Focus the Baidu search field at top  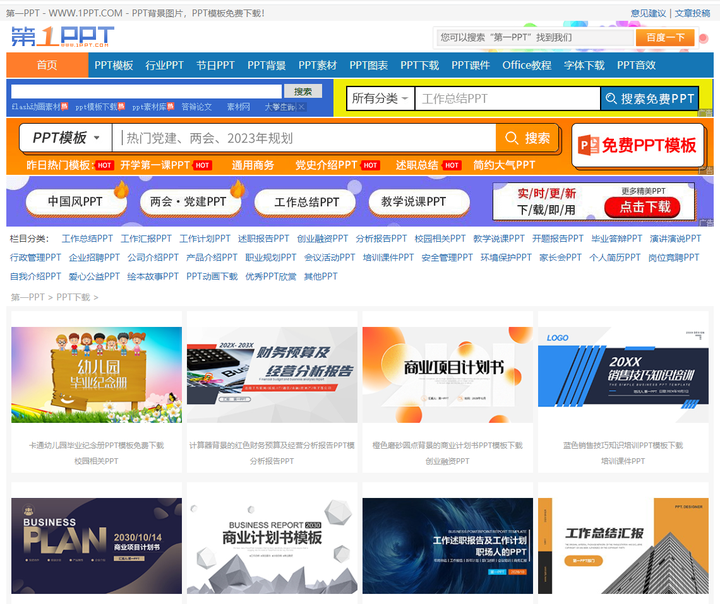[x=534, y=38]
